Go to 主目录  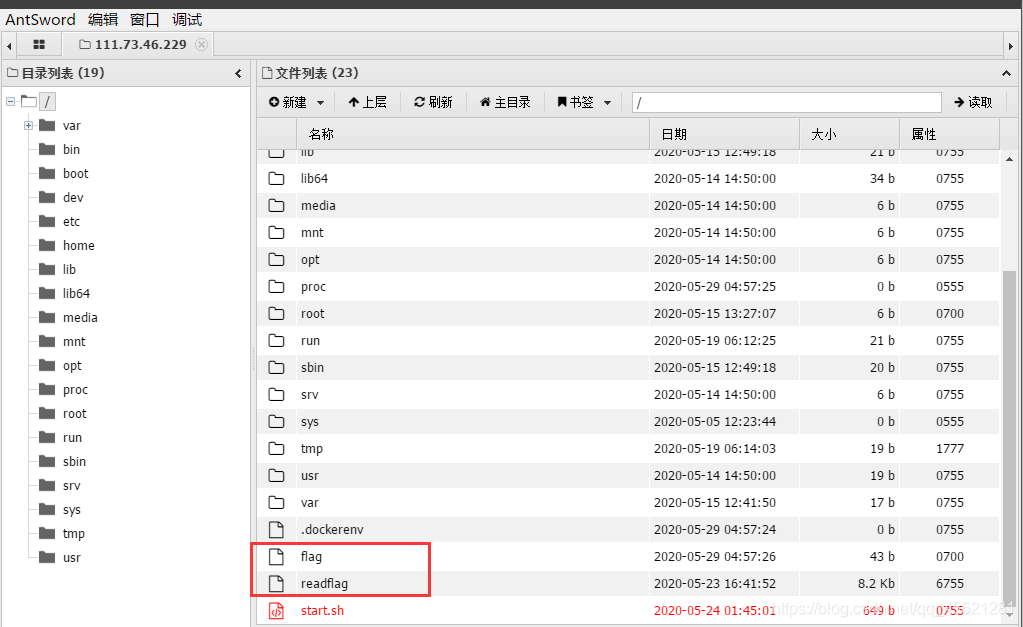pyautogui.click(x=505, y=102)
